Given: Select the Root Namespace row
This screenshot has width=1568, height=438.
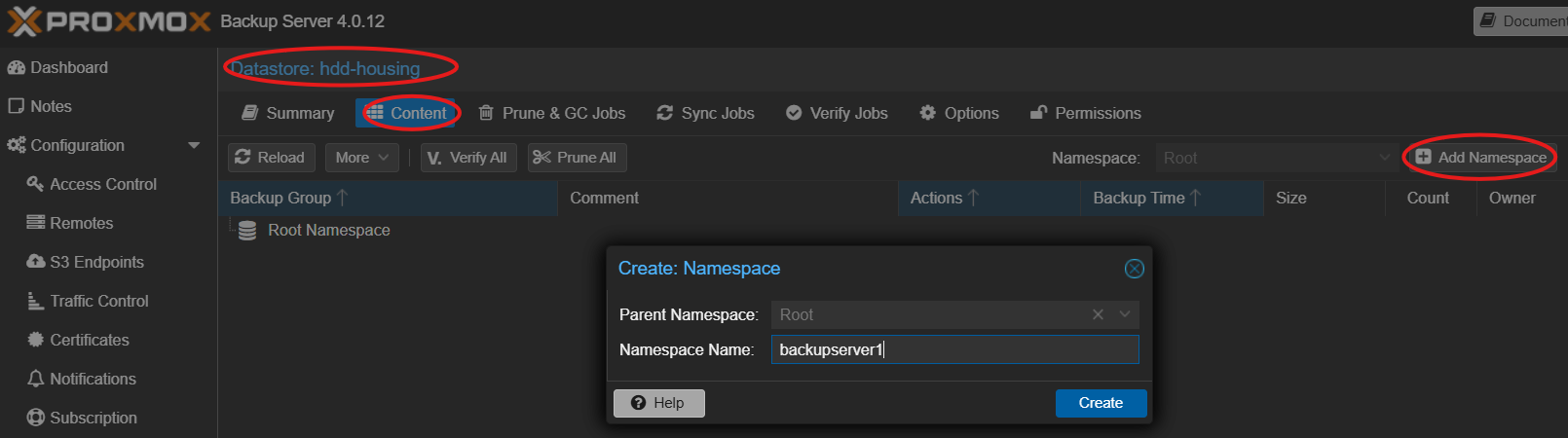Looking at the screenshot, I should pyautogui.click(x=893, y=231).
